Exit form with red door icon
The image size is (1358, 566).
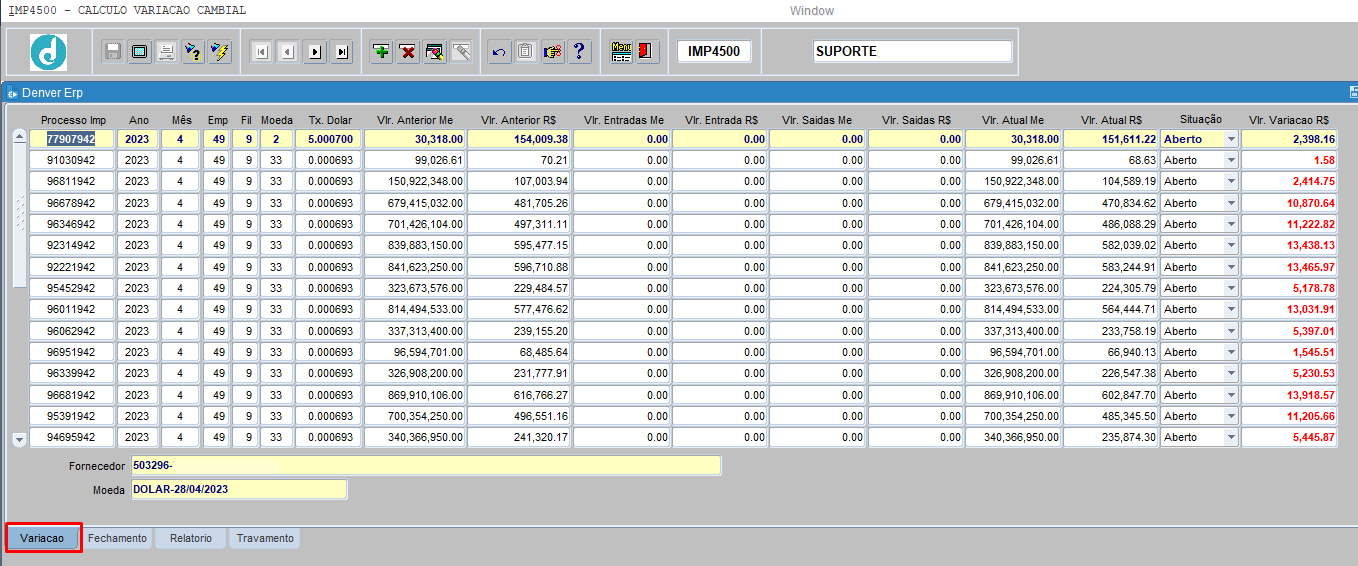[x=647, y=51]
